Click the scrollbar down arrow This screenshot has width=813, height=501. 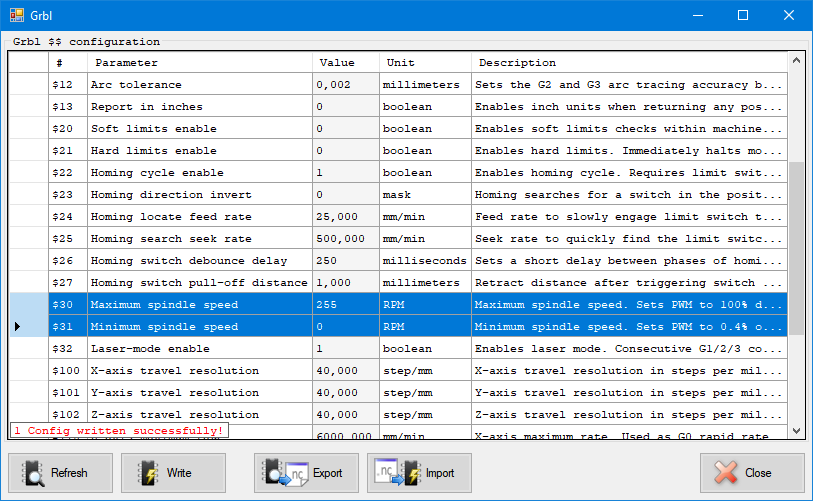coord(796,430)
